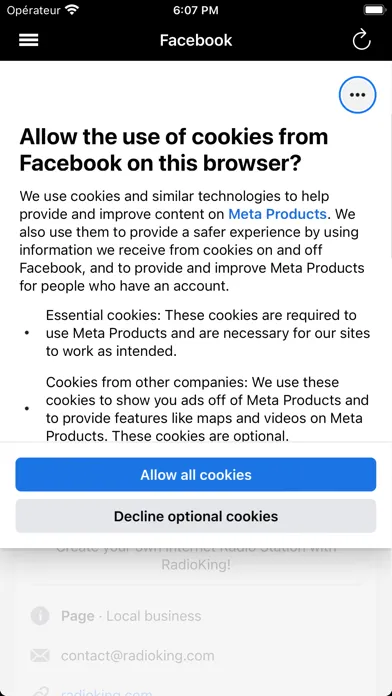The height and width of the screenshot is (696, 392).
Task: Open the Meta Products link
Action: click(x=277, y=214)
